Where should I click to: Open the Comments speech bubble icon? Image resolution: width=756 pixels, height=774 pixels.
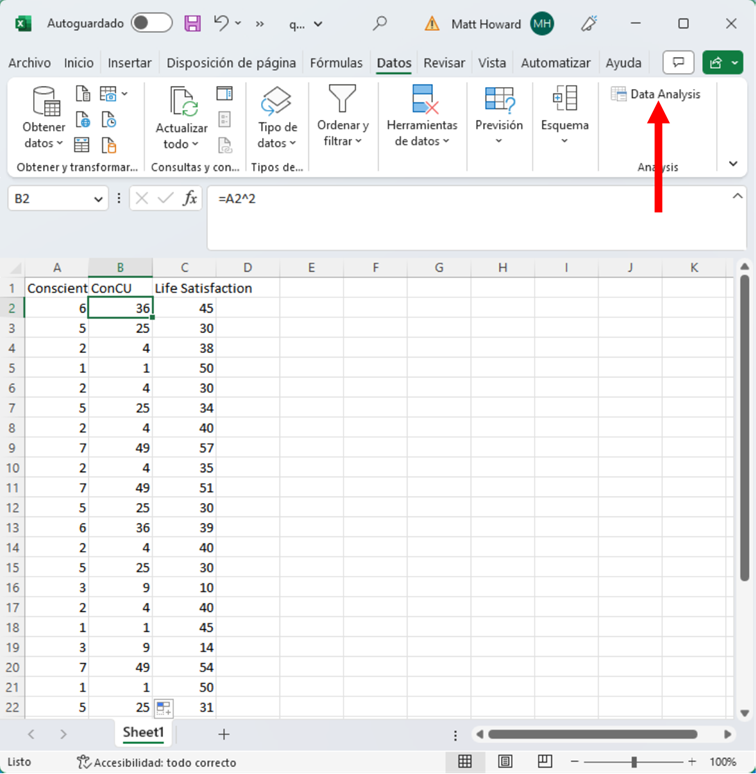click(x=678, y=62)
